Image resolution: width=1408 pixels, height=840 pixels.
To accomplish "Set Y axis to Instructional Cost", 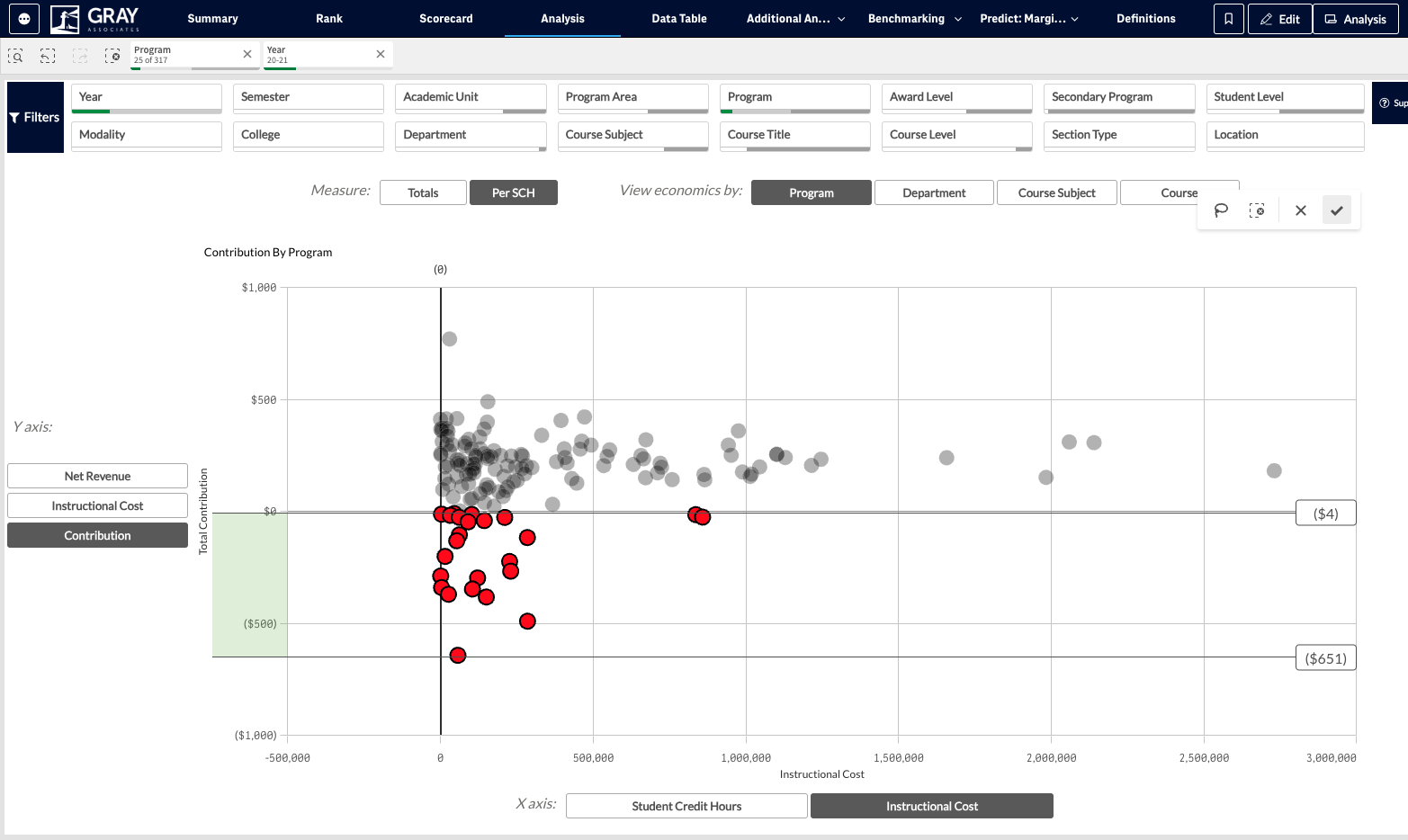I will 97,505.
